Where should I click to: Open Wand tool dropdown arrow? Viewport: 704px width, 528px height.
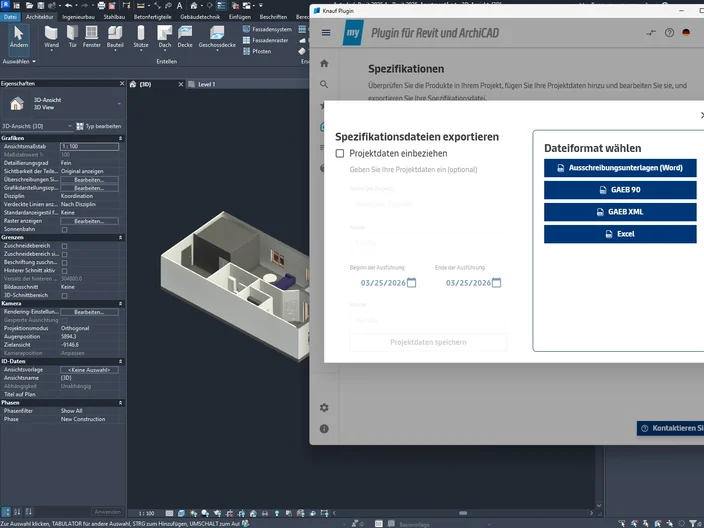pos(51,50)
